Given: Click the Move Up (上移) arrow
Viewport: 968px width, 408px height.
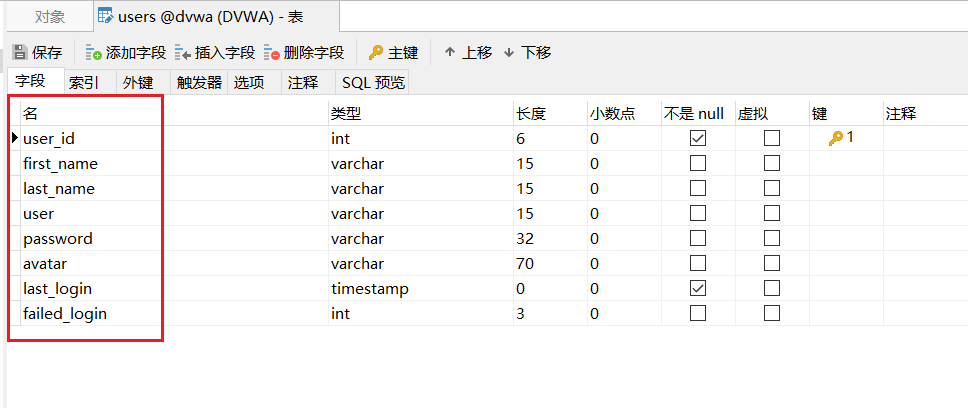Looking at the screenshot, I should (x=450, y=52).
